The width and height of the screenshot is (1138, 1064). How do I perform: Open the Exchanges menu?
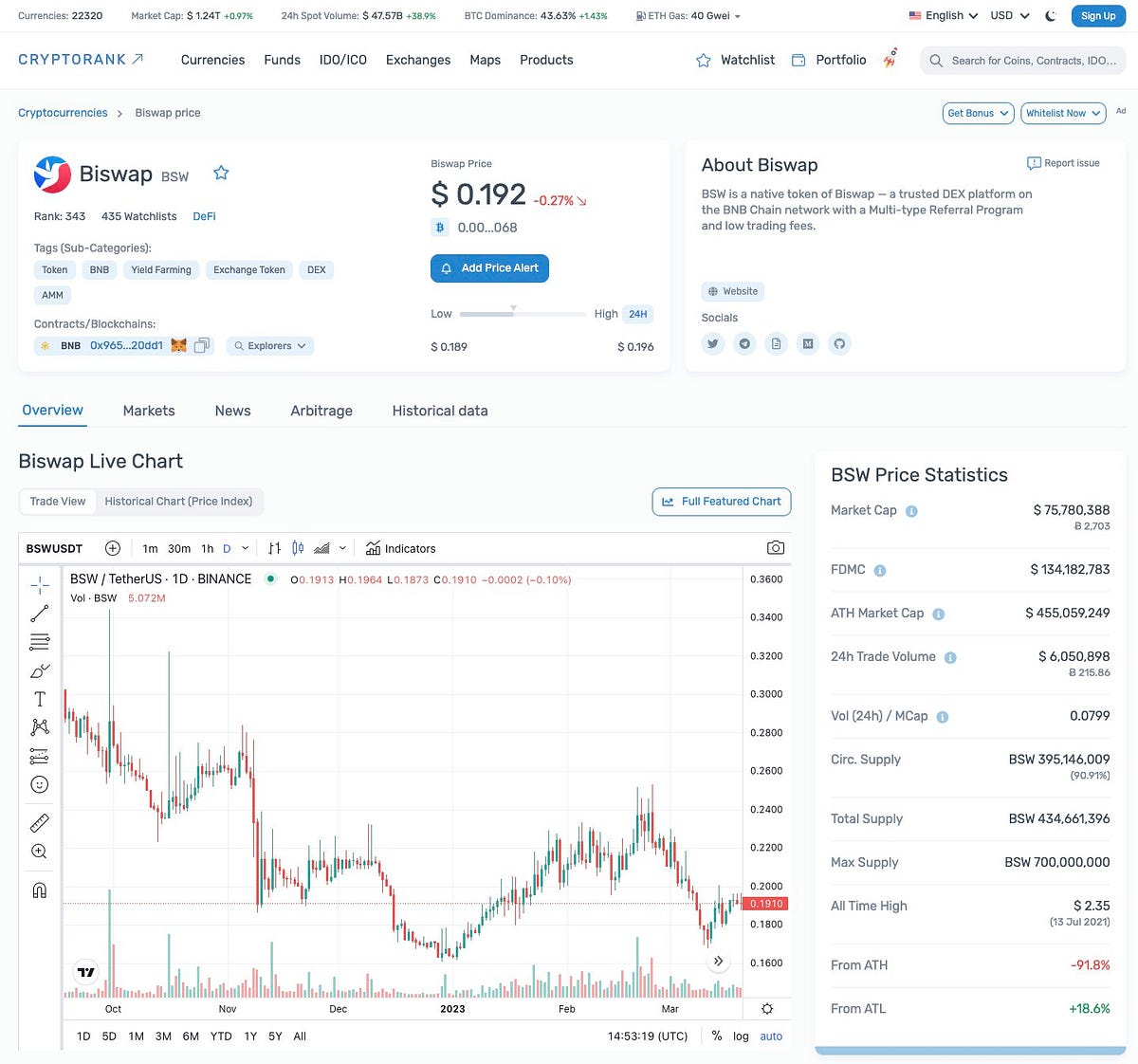click(x=418, y=60)
